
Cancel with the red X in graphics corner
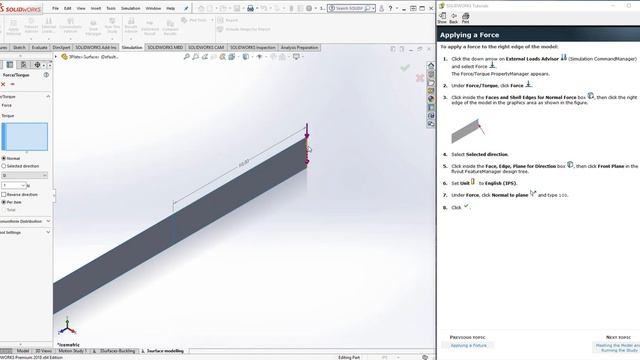click(420, 78)
